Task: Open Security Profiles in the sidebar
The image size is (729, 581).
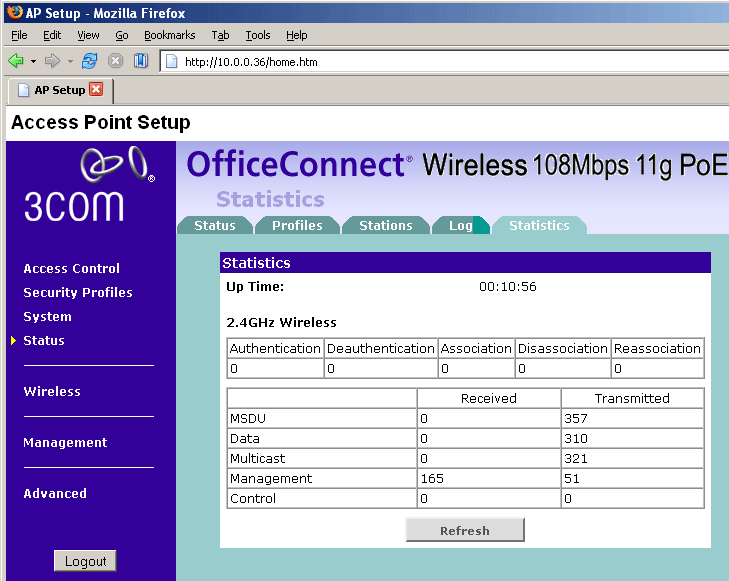Action: click(x=78, y=292)
